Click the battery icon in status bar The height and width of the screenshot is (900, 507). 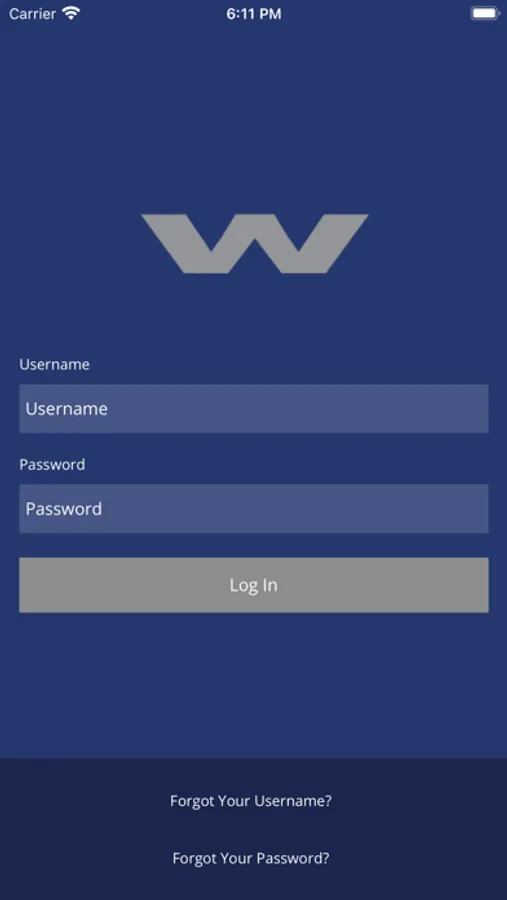pyautogui.click(x=485, y=14)
